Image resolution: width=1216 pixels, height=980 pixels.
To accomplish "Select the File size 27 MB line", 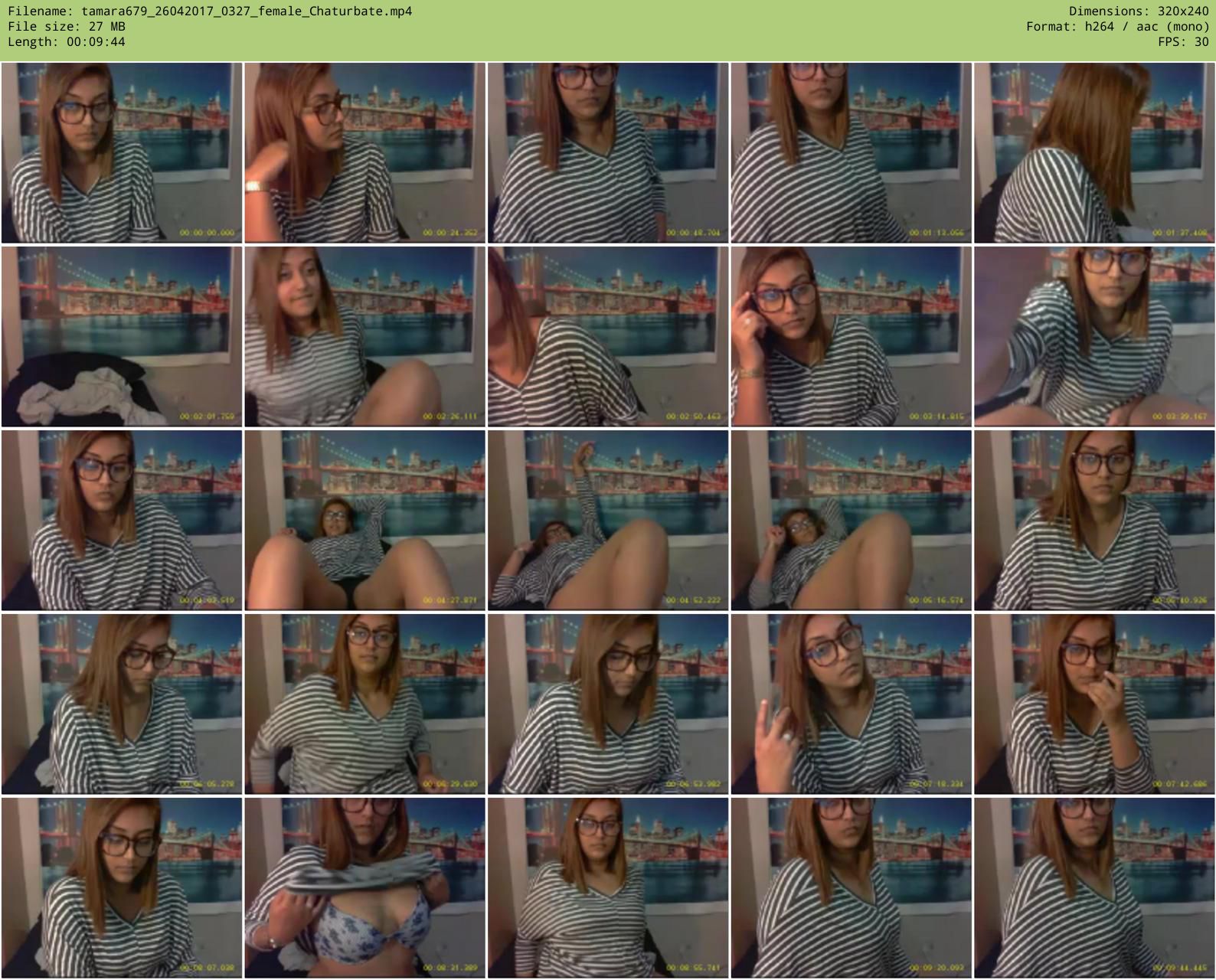I will tap(67, 27).
